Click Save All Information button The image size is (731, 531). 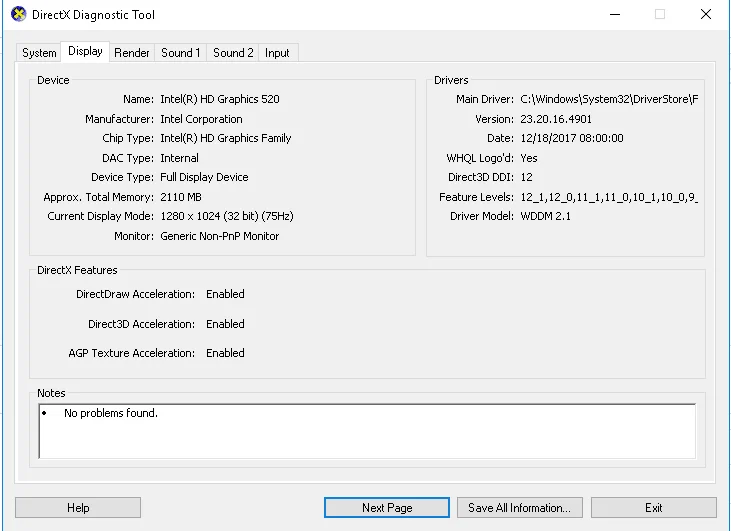[519, 507]
